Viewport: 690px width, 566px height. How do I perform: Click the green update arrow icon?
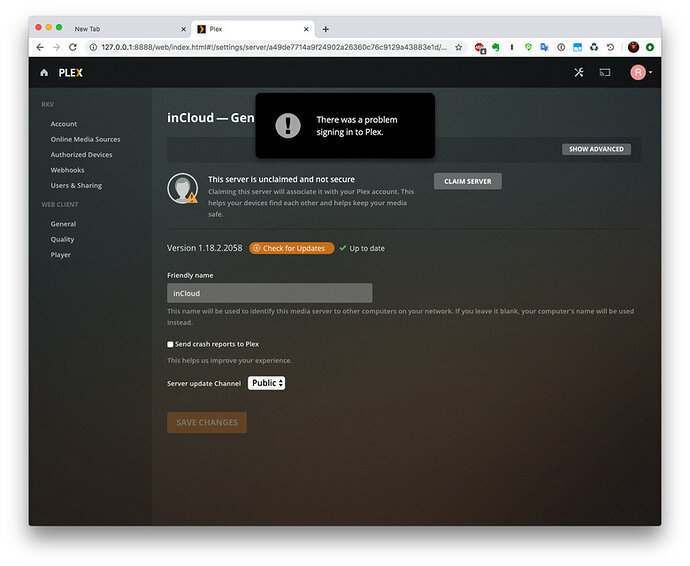coord(650,47)
